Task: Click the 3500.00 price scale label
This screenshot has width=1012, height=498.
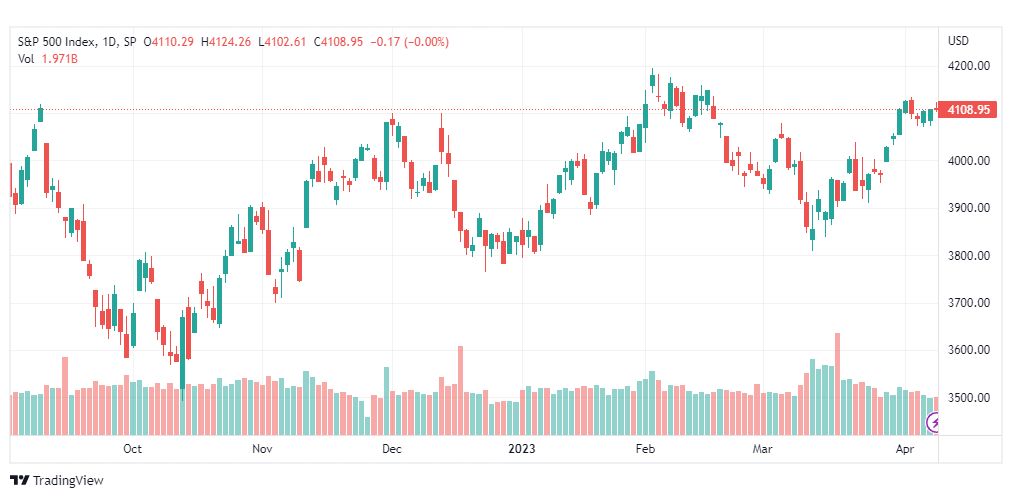Action: tap(969, 398)
